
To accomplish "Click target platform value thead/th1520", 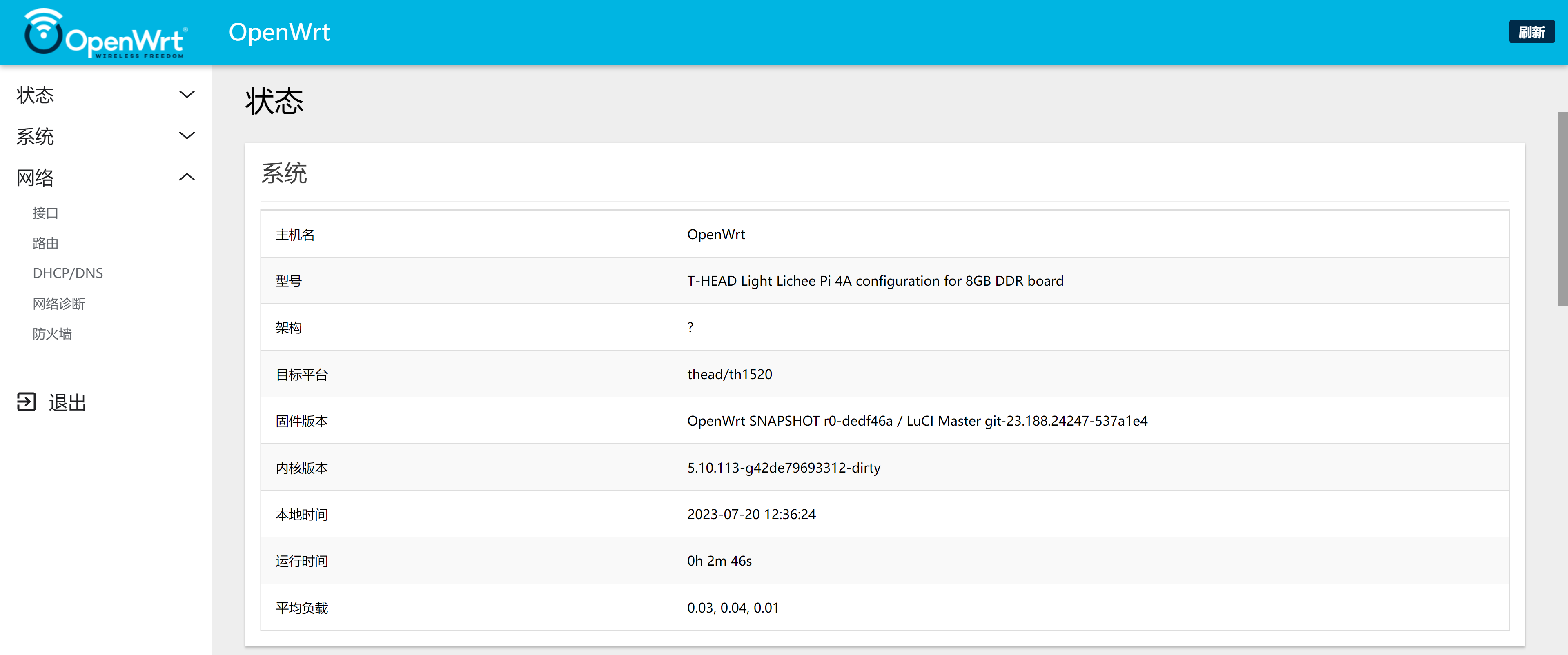I will click(x=729, y=374).
